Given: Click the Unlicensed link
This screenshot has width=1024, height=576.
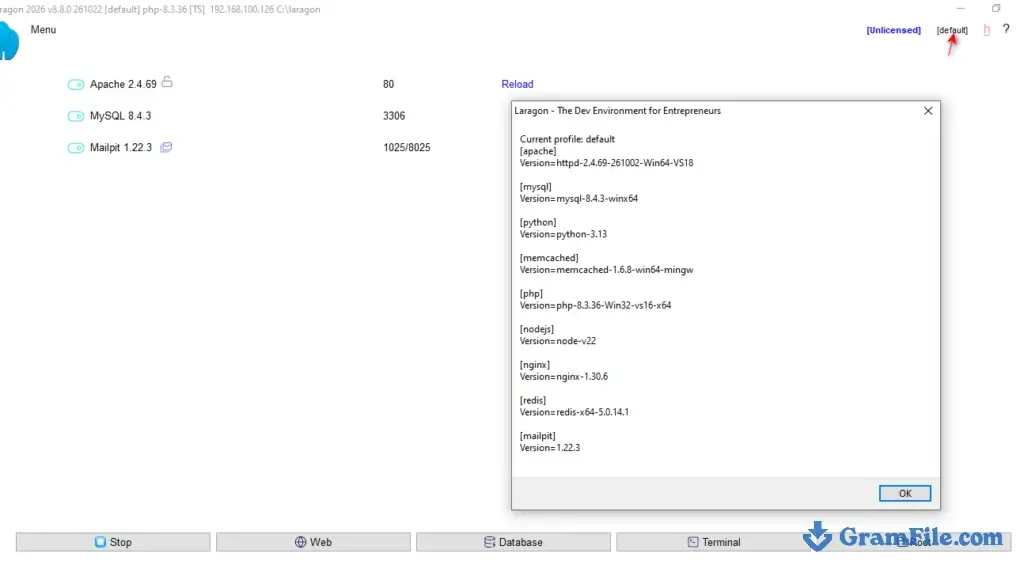Looking at the screenshot, I should pyautogui.click(x=893, y=30).
